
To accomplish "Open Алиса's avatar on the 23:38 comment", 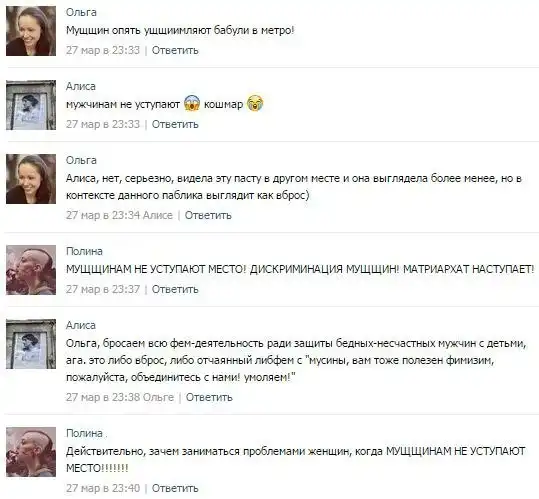I will click(x=31, y=344).
